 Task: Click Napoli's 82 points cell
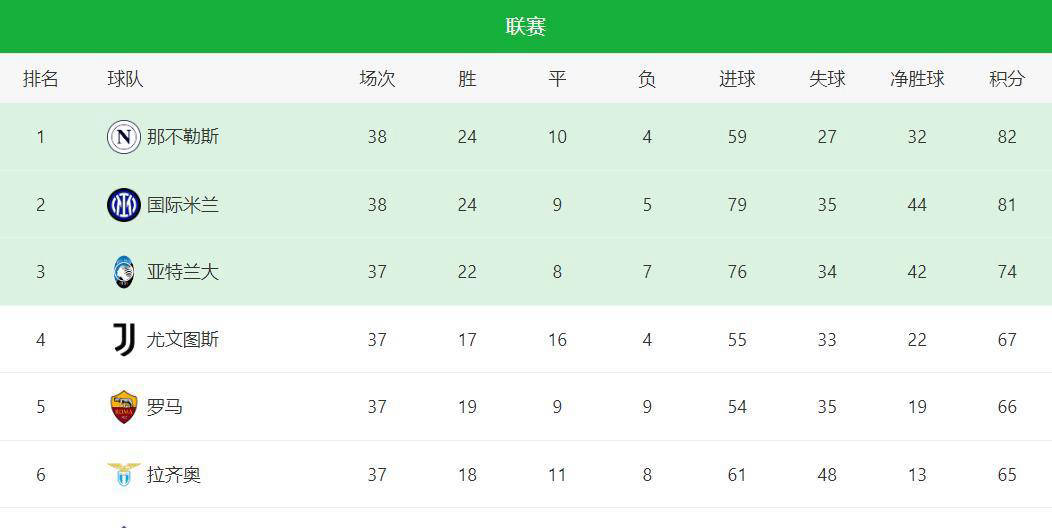point(1007,137)
